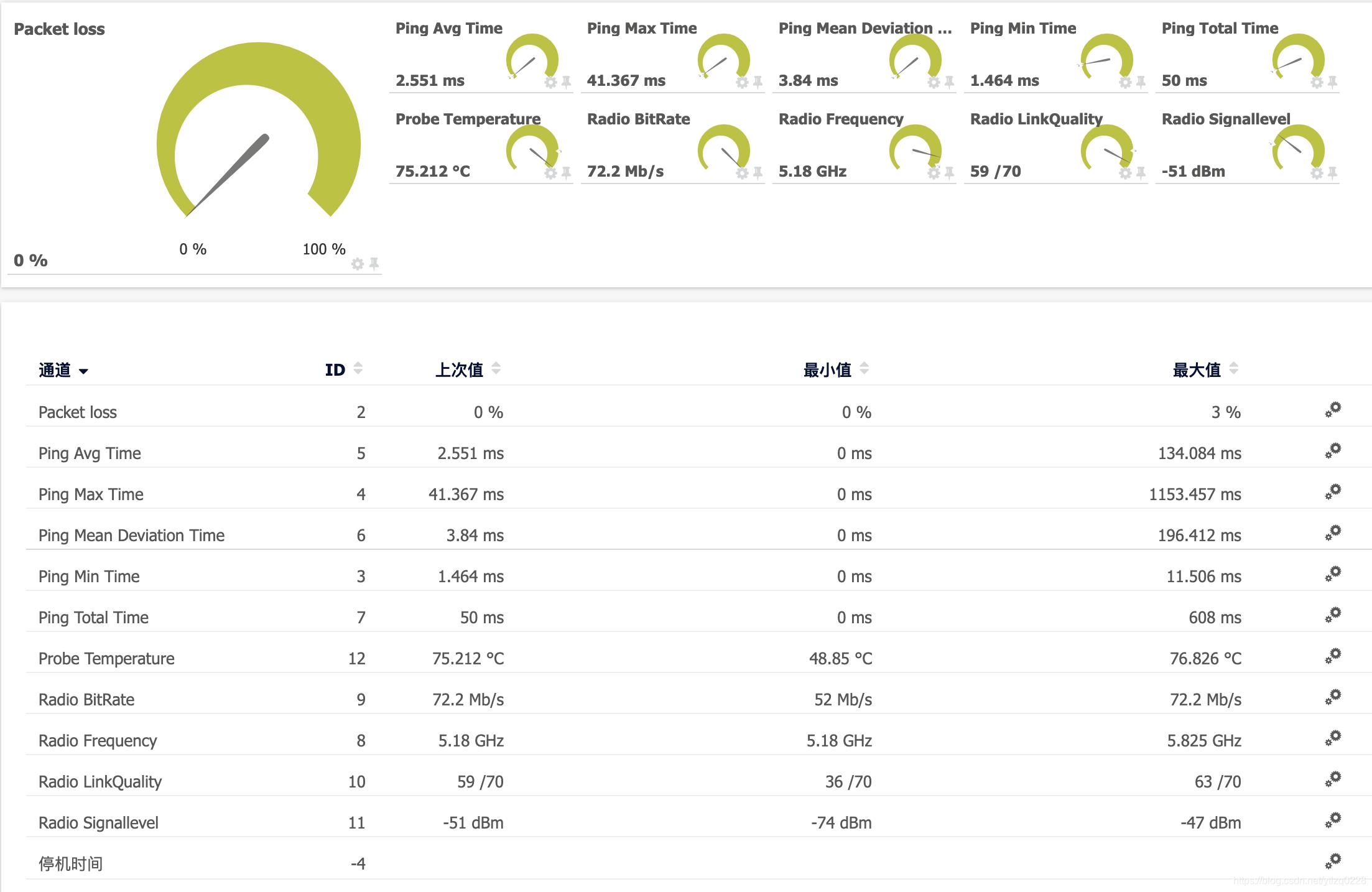The width and height of the screenshot is (1372, 892).
Task: Open channel settings for Ping Avg Time row
Action: (x=1333, y=450)
